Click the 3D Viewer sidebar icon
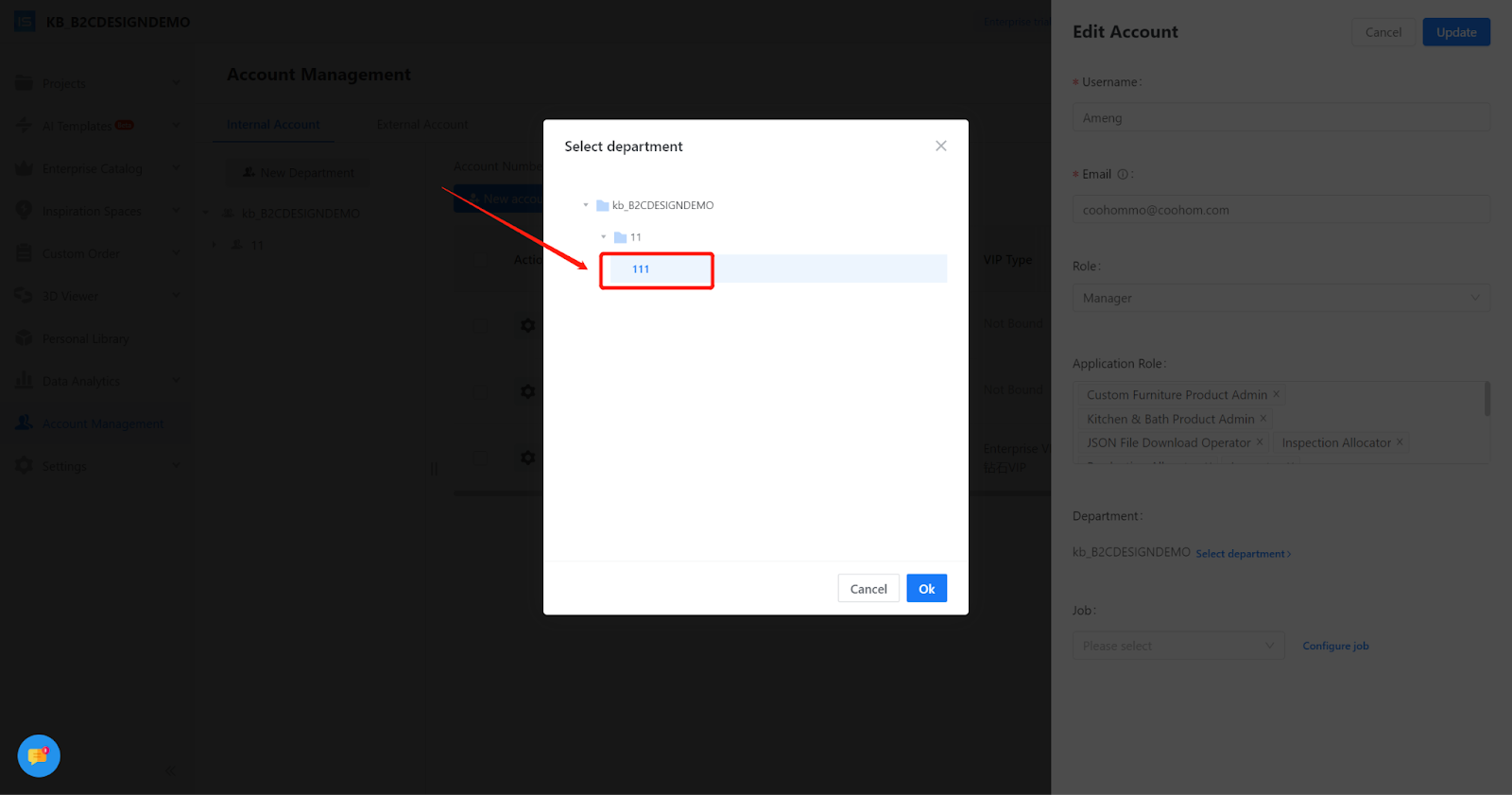The image size is (1512, 795). tap(25, 296)
